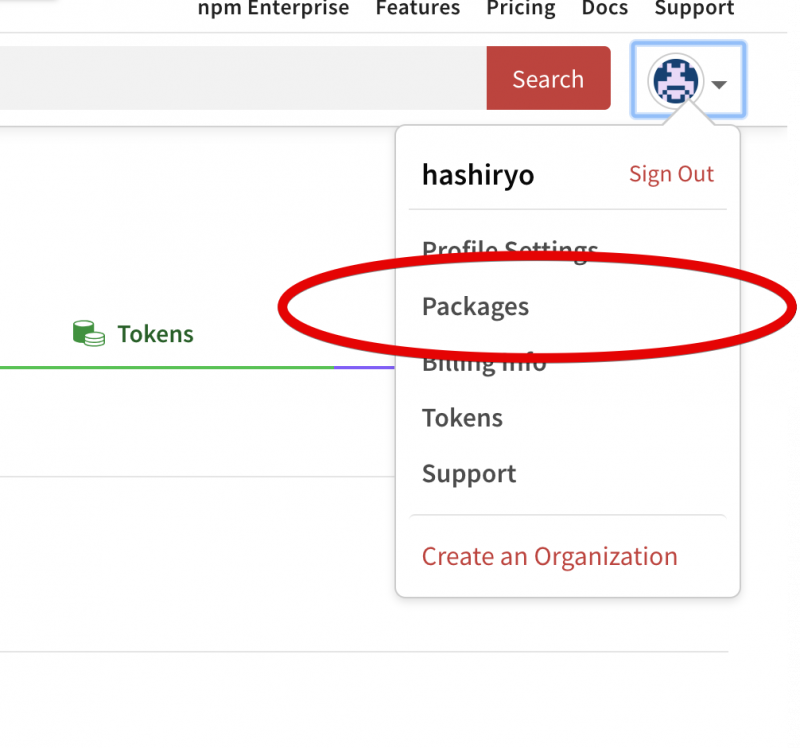Click the Create an Organization link
Screen dimensions: 800x748
coord(549,556)
